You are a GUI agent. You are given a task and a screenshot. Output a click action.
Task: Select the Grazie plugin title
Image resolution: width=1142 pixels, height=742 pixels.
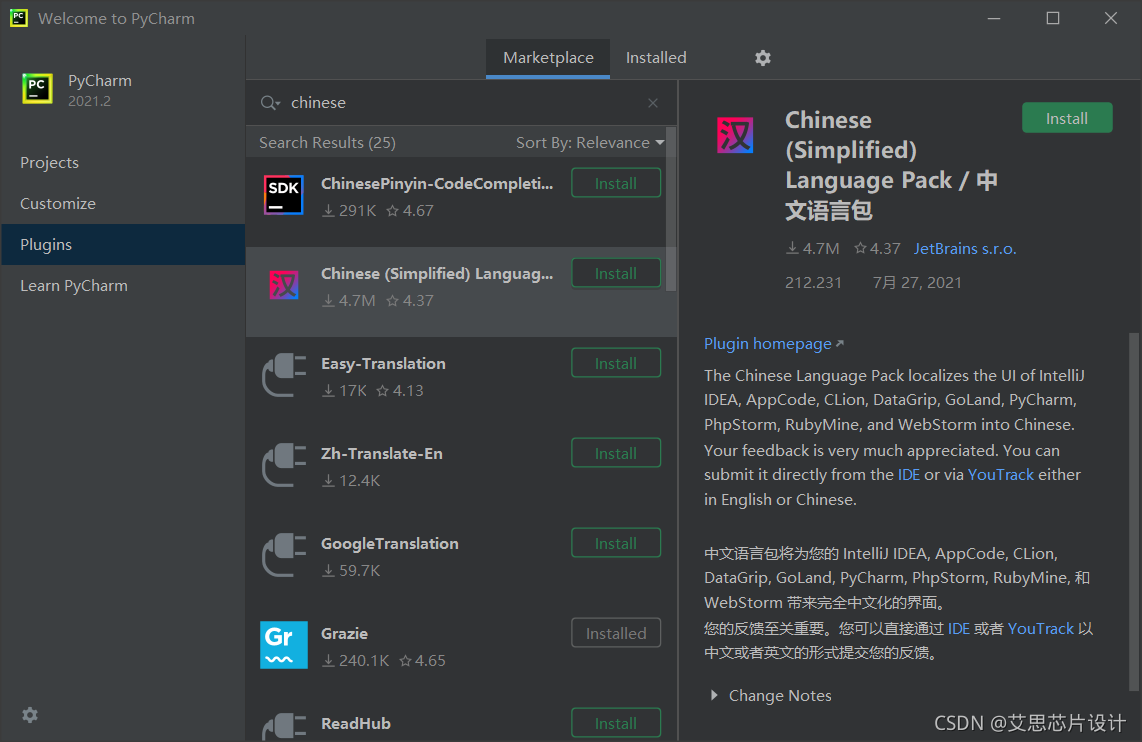[344, 634]
